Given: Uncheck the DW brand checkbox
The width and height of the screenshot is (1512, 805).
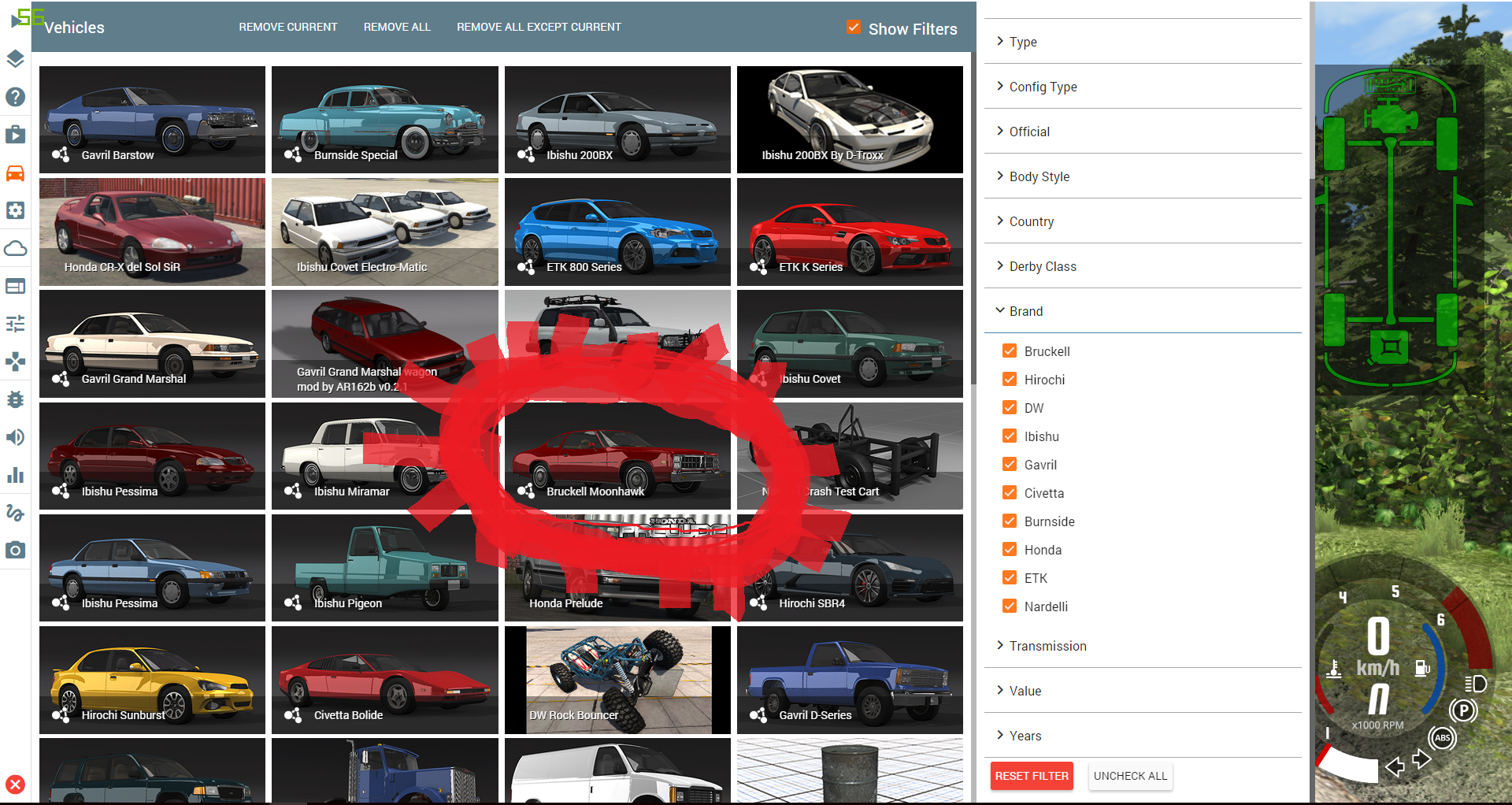Looking at the screenshot, I should [1010, 407].
